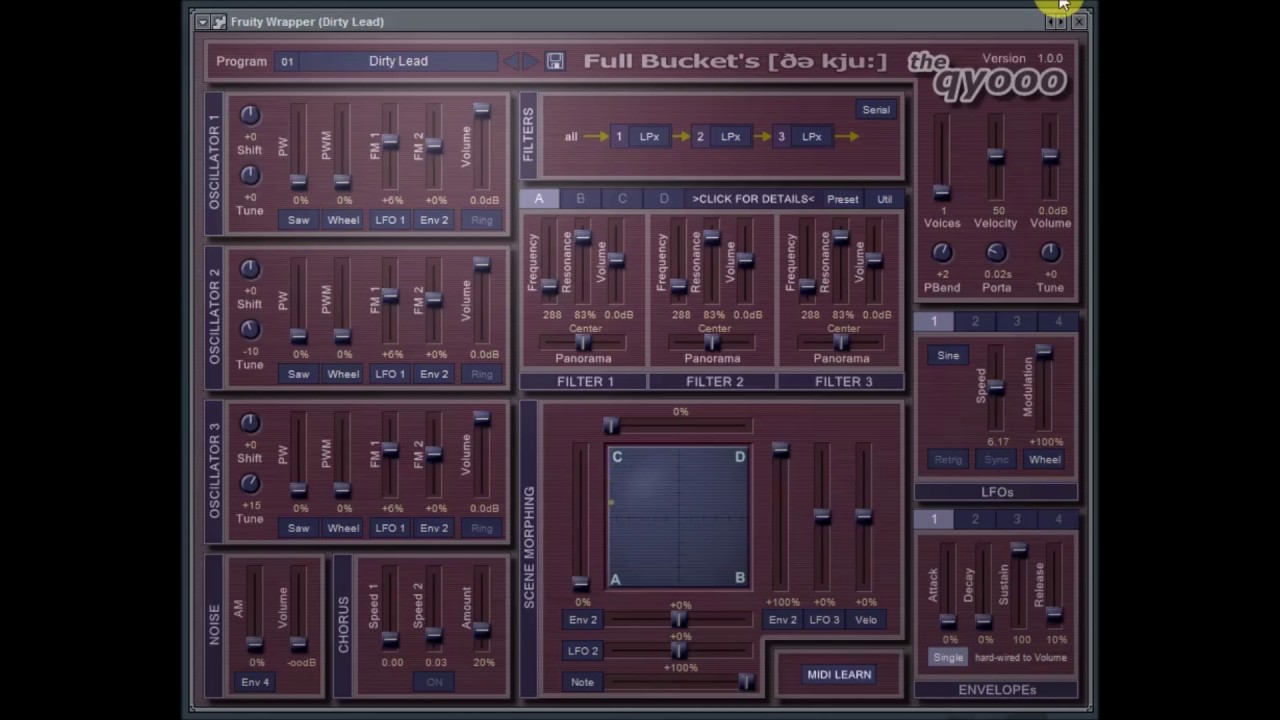Go to next program with right arrow
1280x720 pixels.
point(530,61)
